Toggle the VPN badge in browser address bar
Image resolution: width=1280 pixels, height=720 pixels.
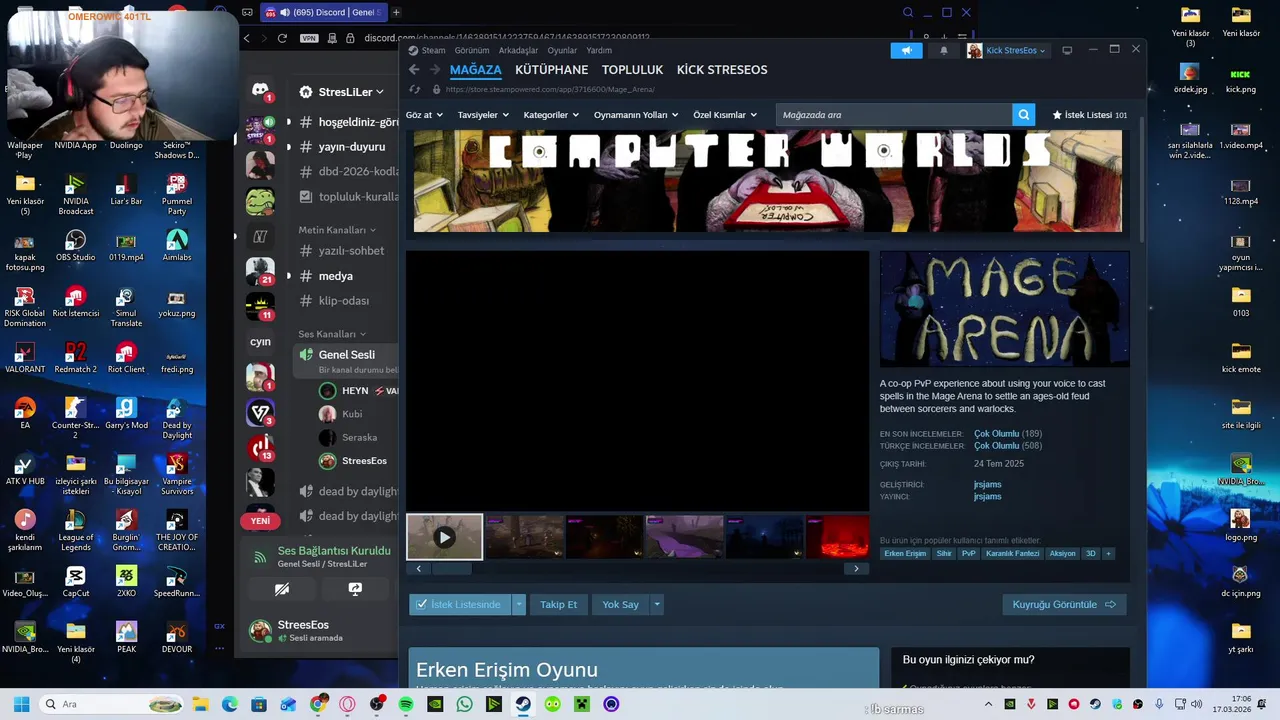coord(309,38)
